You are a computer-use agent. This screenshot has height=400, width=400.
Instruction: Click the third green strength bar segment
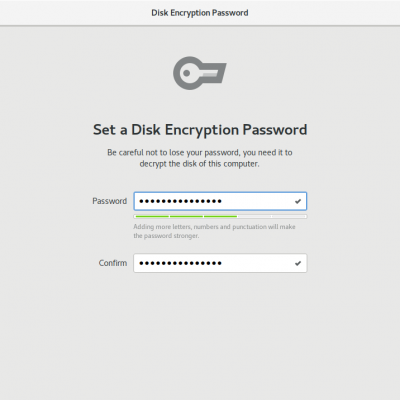tap(221, 216)
